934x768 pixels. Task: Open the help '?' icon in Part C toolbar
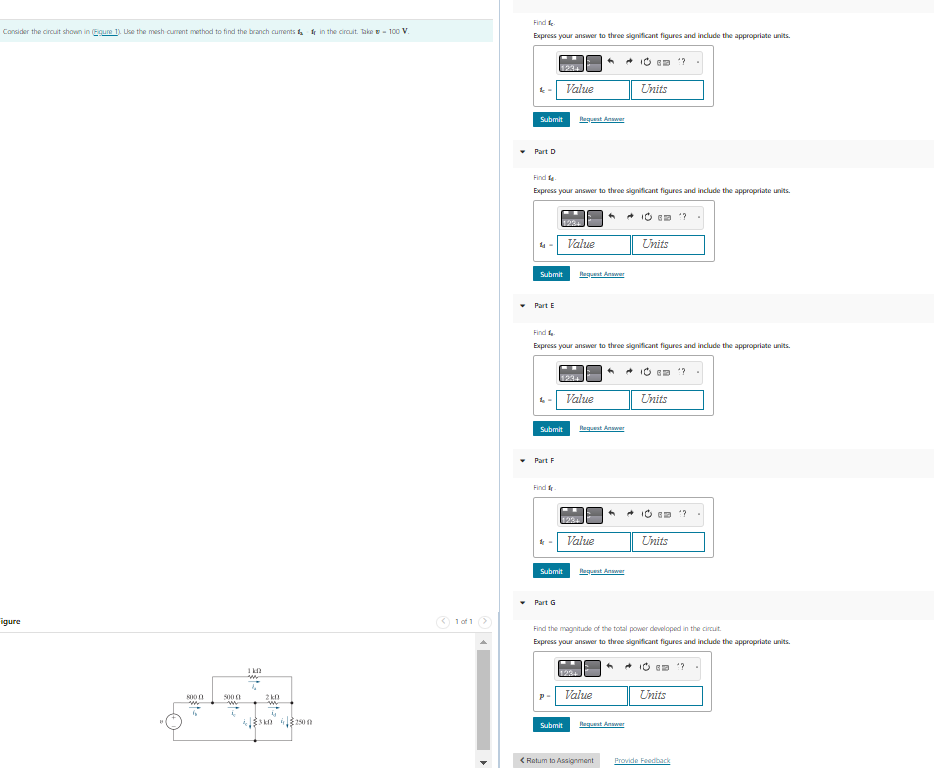coord(682,62)
